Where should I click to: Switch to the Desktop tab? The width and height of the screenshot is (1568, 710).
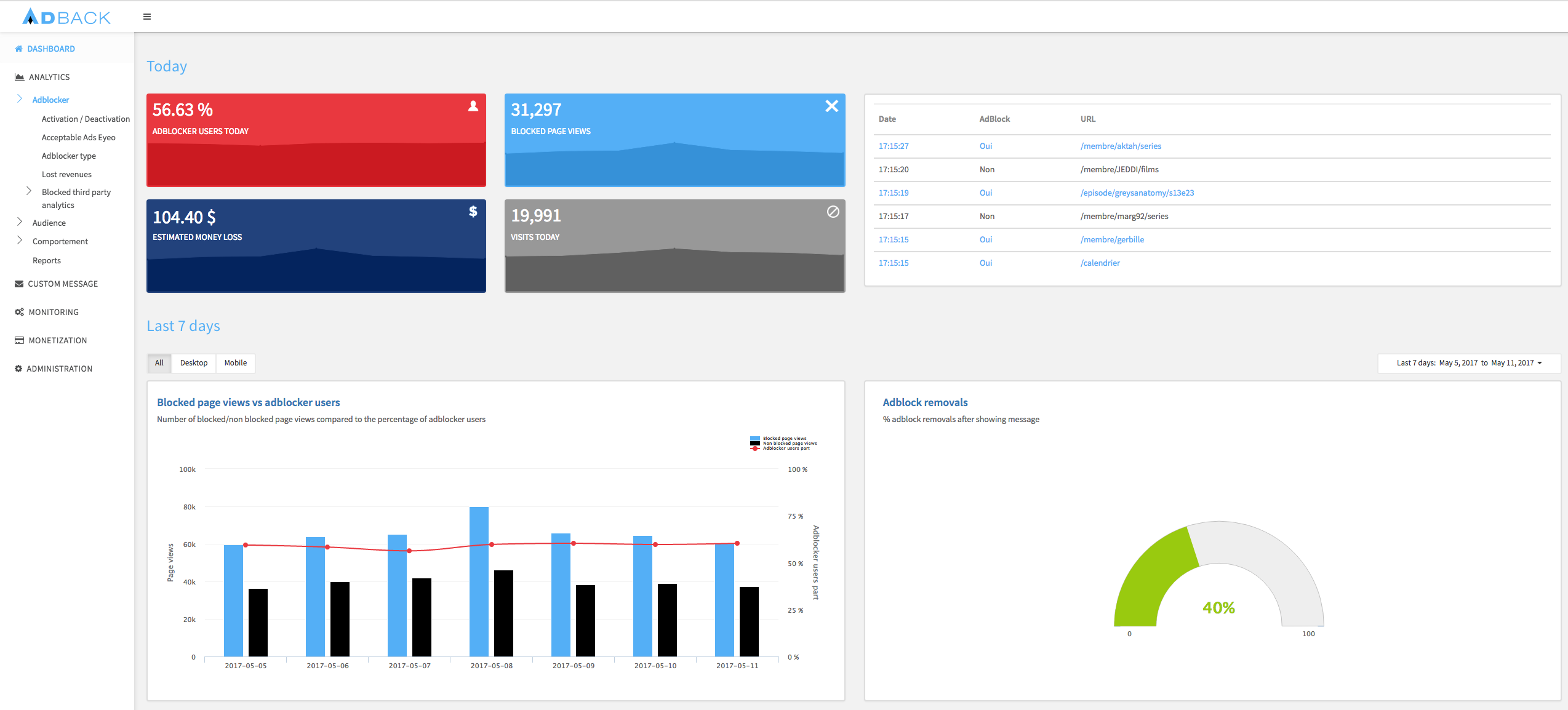pos(193,363)
